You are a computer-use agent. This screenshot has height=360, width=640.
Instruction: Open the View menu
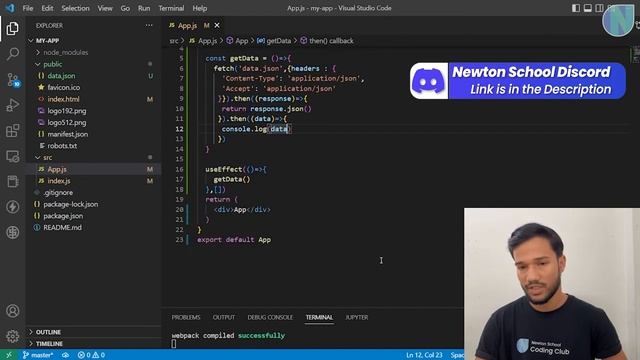(105, 8)
